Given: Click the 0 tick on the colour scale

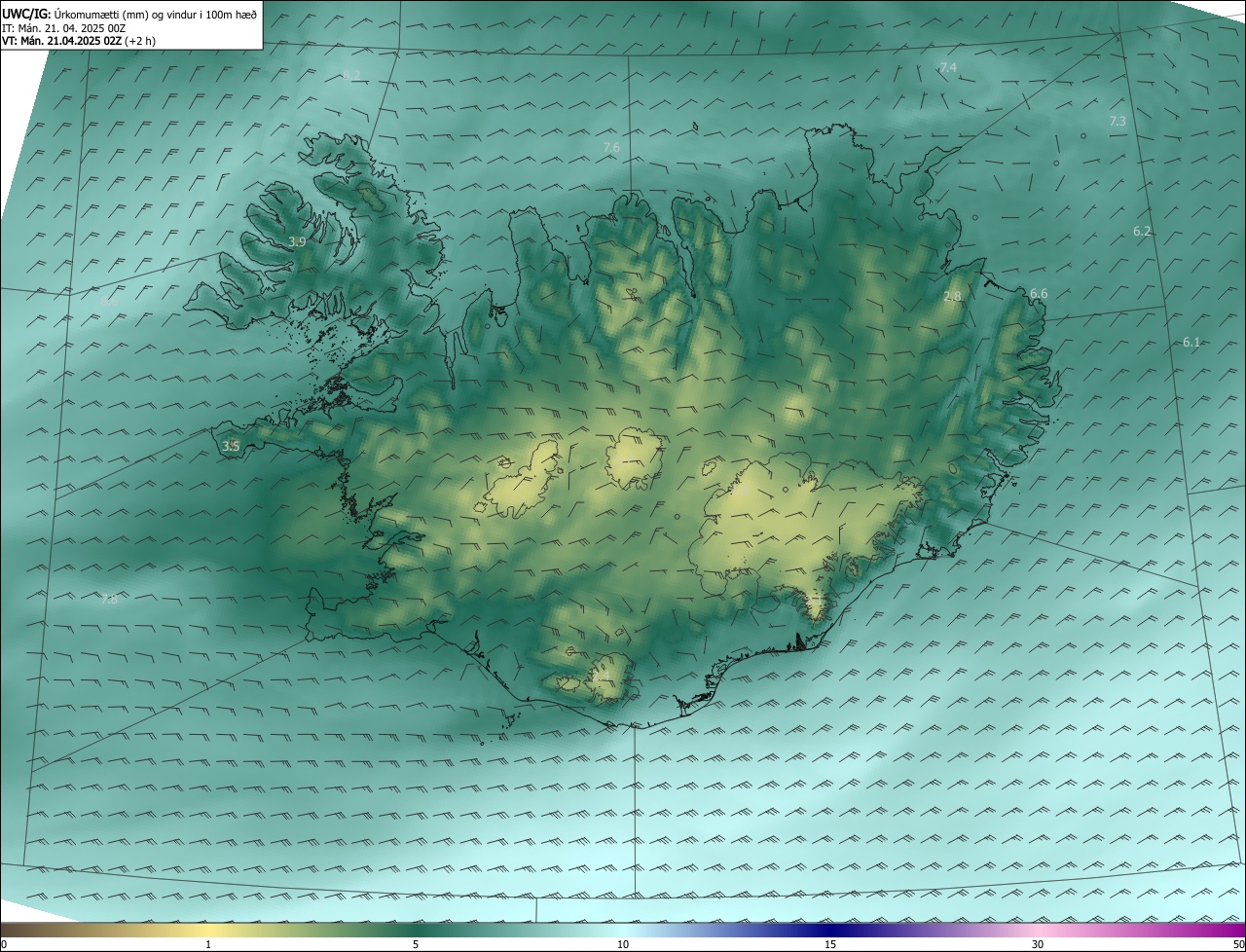Looking at the screenshot, I should click(x=4, y=944).
